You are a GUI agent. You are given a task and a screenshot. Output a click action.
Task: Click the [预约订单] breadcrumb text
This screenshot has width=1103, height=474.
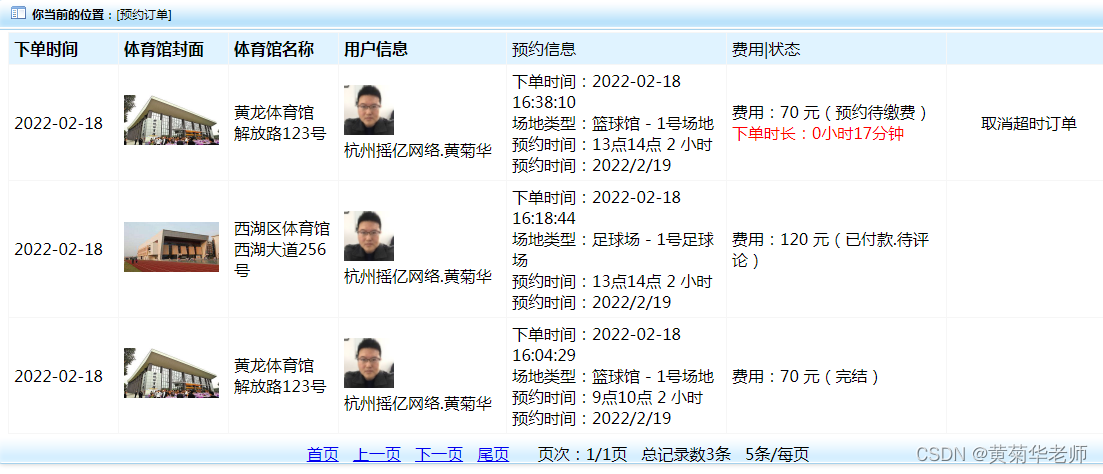[144, 14]
